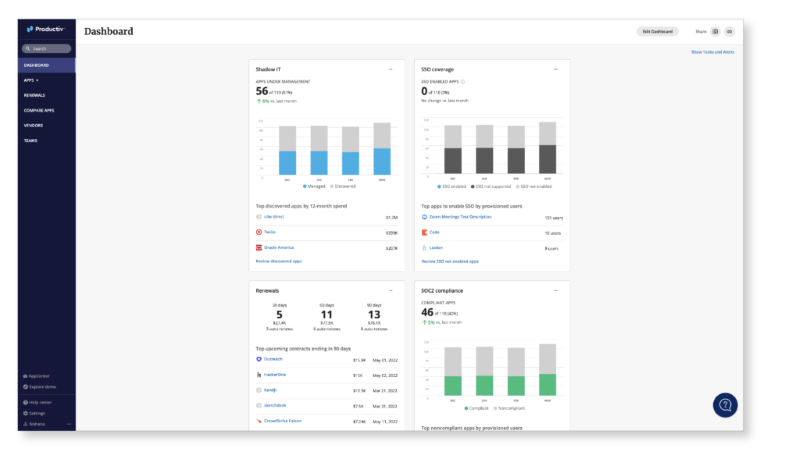
Task: Select the 60 days renewals count
Action: pos(327,315)
